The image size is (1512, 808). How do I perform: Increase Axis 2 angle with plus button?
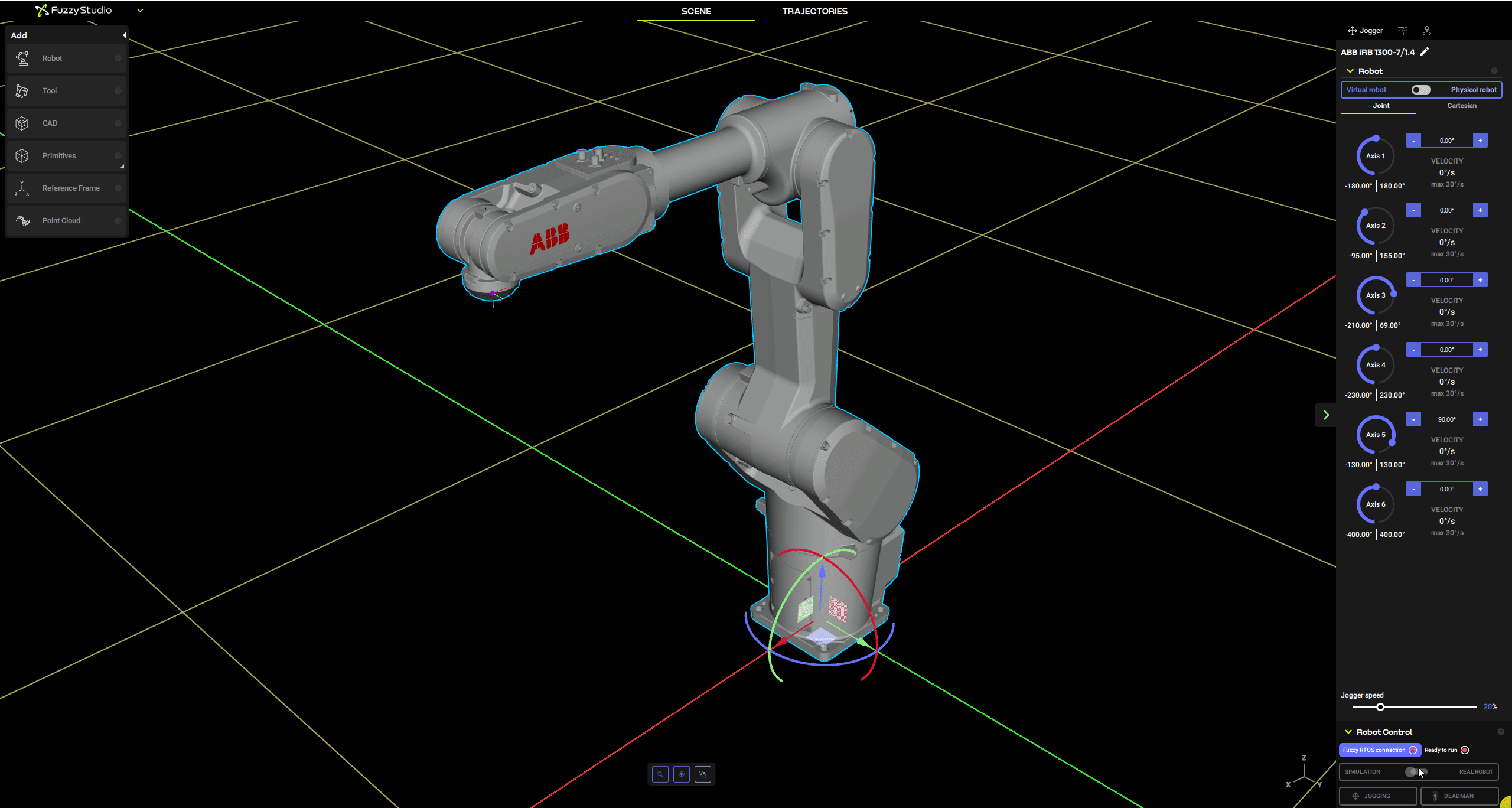(1480, 210)
